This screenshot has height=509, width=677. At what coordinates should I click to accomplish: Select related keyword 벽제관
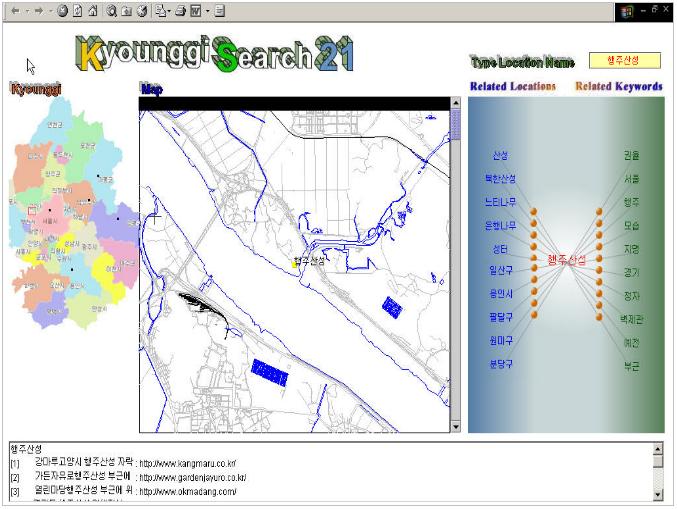(x=632, y=319)
